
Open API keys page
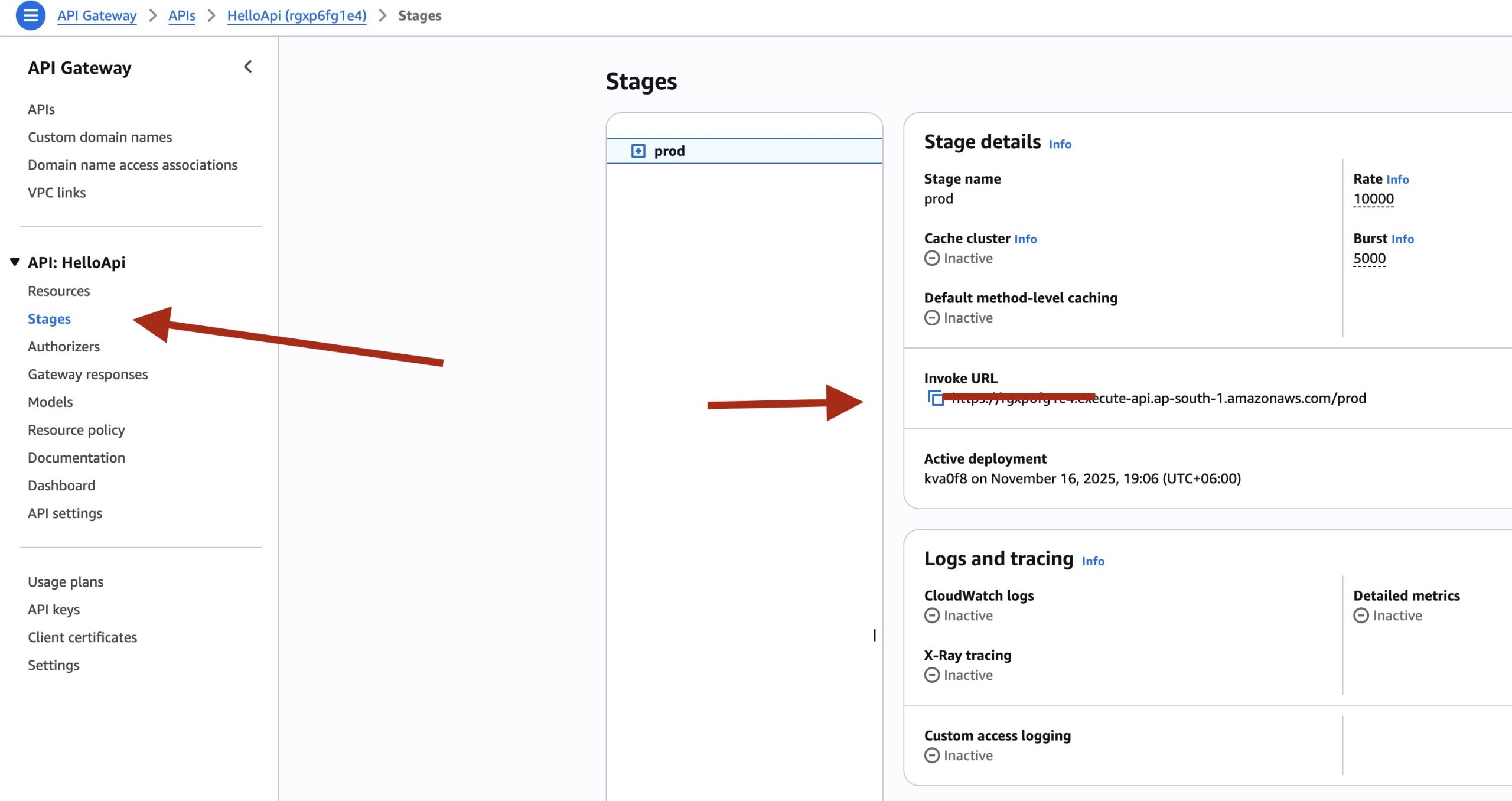[54, 609]
